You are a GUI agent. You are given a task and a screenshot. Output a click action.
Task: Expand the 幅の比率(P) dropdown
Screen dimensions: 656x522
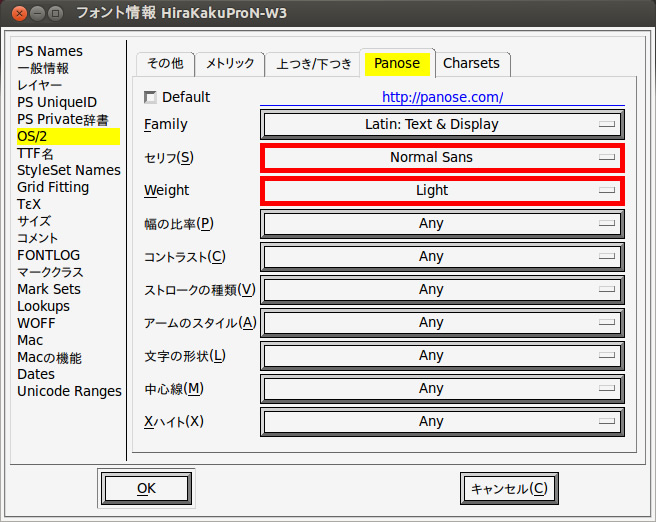[442, 223]
